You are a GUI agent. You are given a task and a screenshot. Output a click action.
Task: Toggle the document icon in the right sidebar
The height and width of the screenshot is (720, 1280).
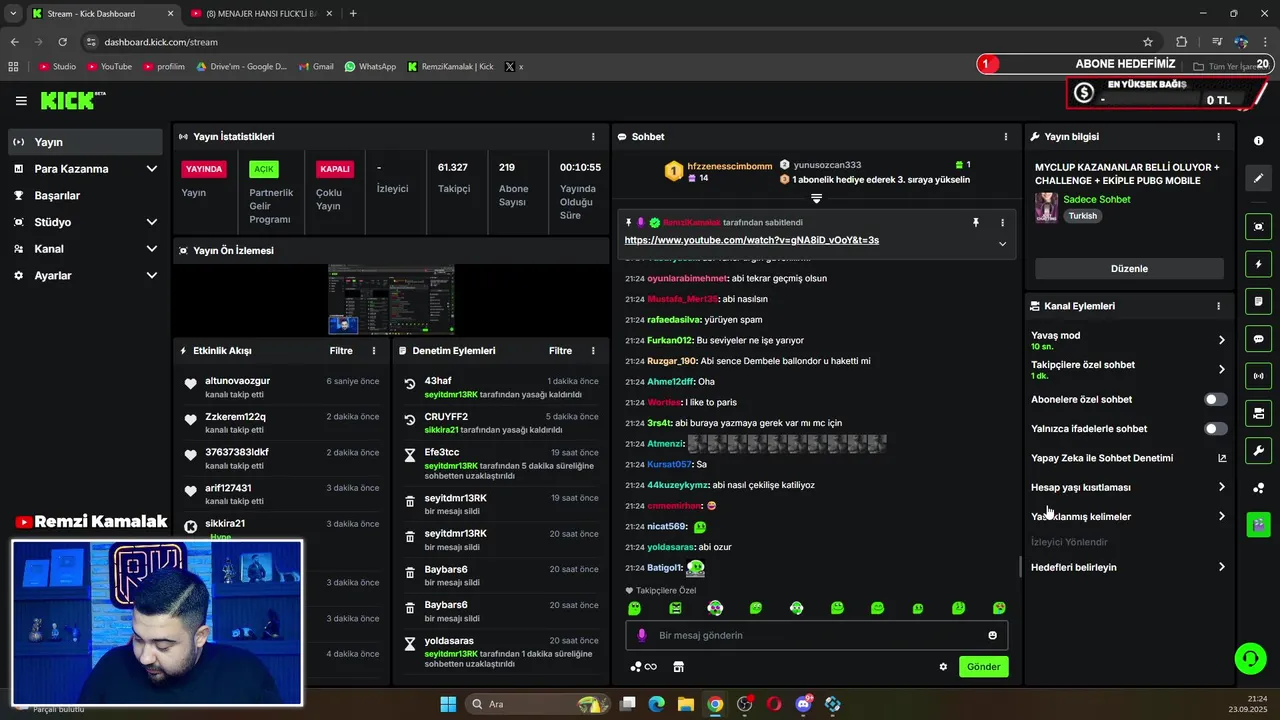[x=1258, y=301]
